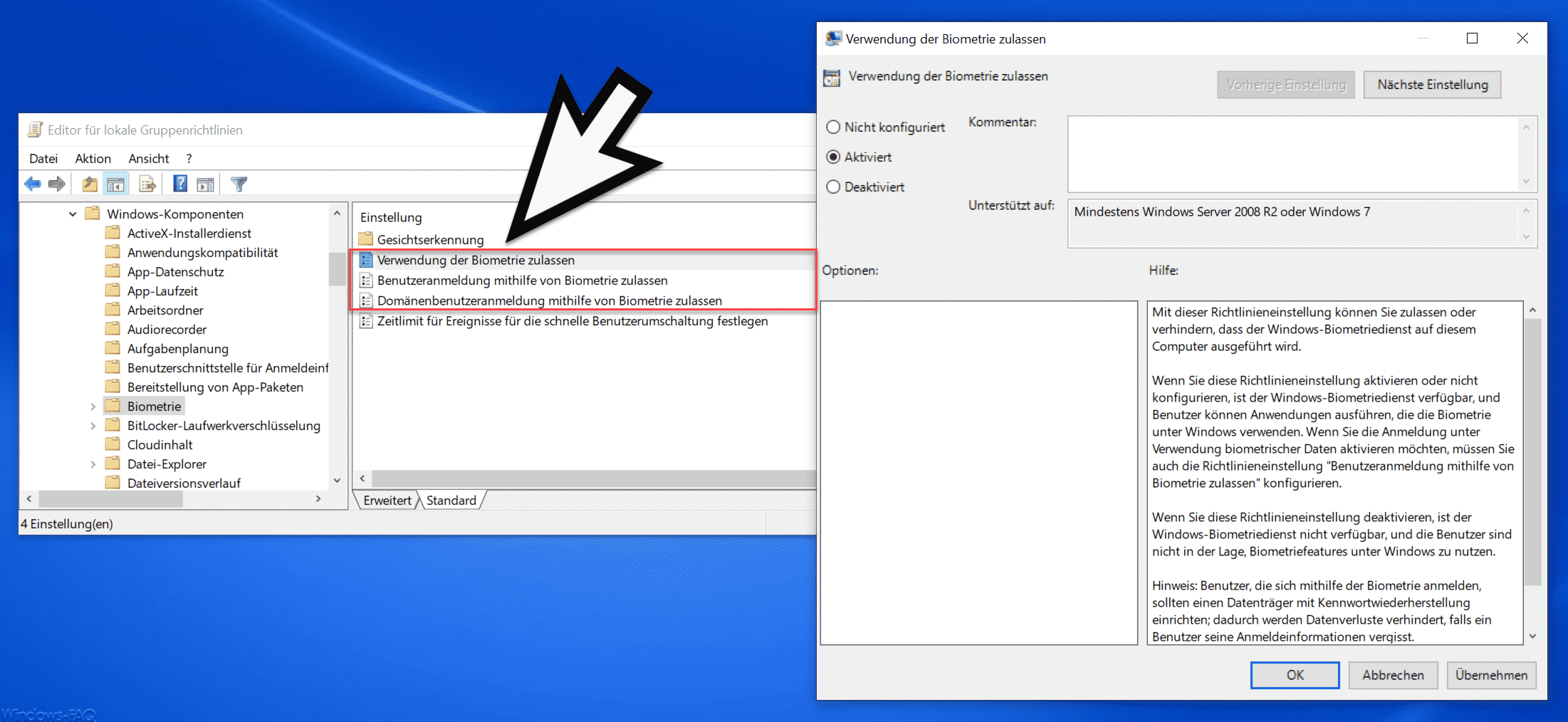Click the settings list's scroll-left arrow
This screenshot has width=1568, height=722.
362,478
